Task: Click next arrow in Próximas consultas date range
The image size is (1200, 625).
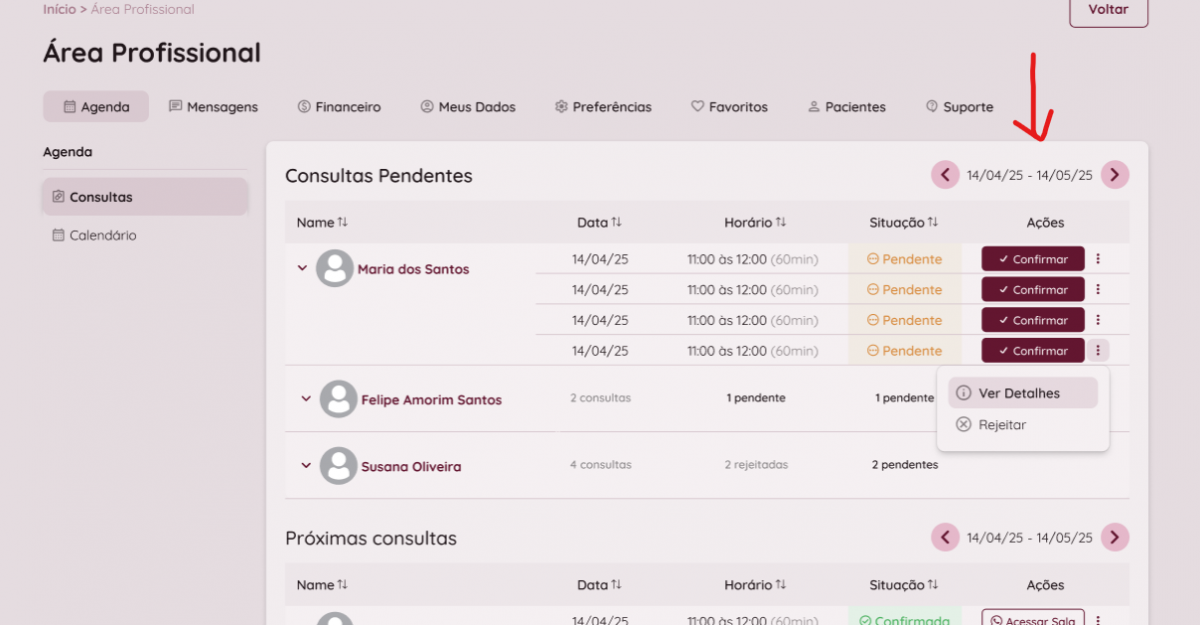Action: click(x=1115, y=537)
